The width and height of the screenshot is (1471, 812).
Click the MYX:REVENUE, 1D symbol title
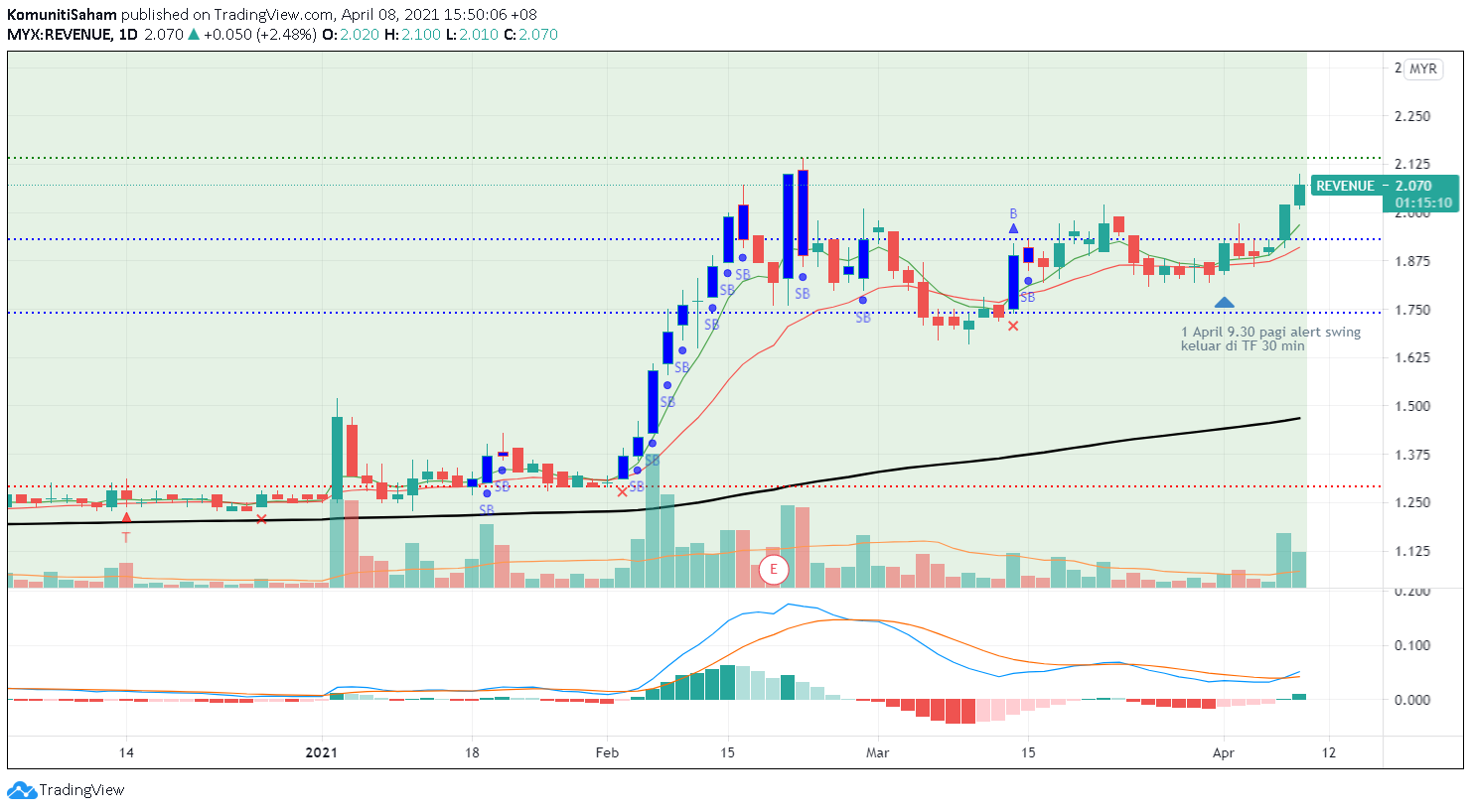tap(73, 35)
